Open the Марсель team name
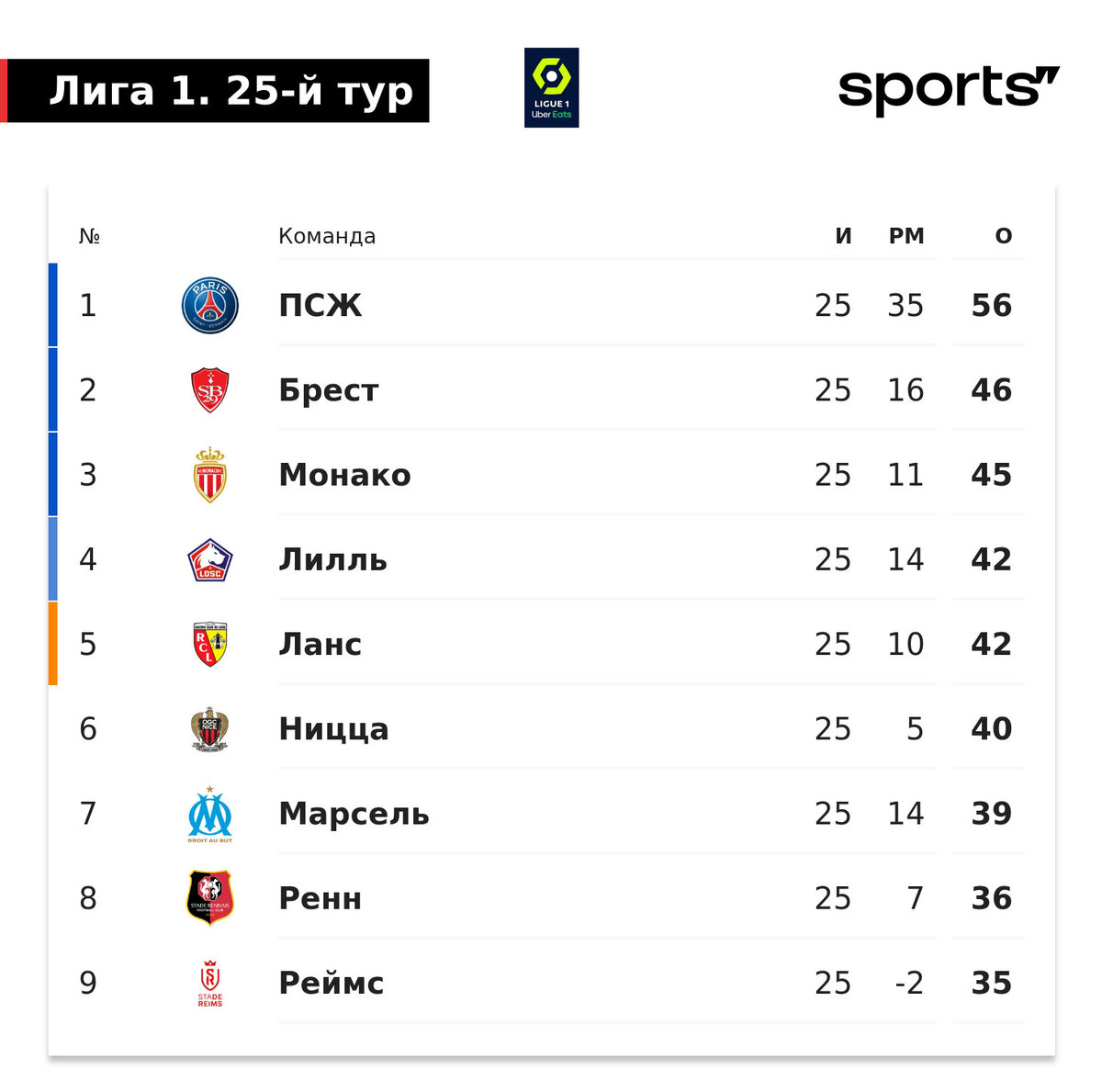The height and width of the screenshot is (1092, 1102). [354, 814]
